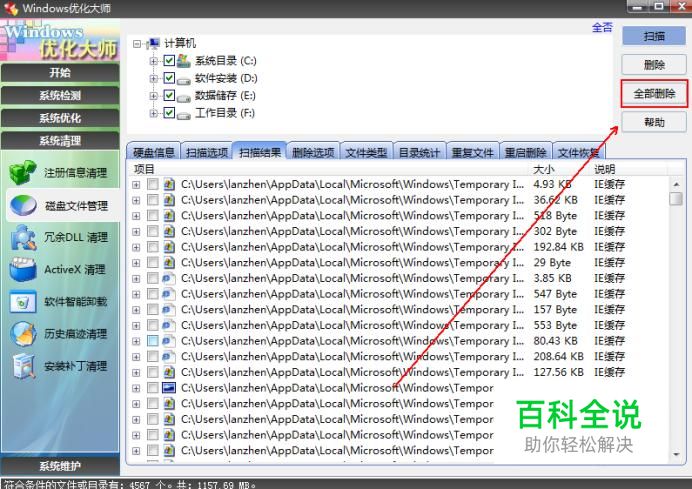Check the box for the 192.84 KB file
The height and width of the screenshot is (489, 692).
point(153,247)
